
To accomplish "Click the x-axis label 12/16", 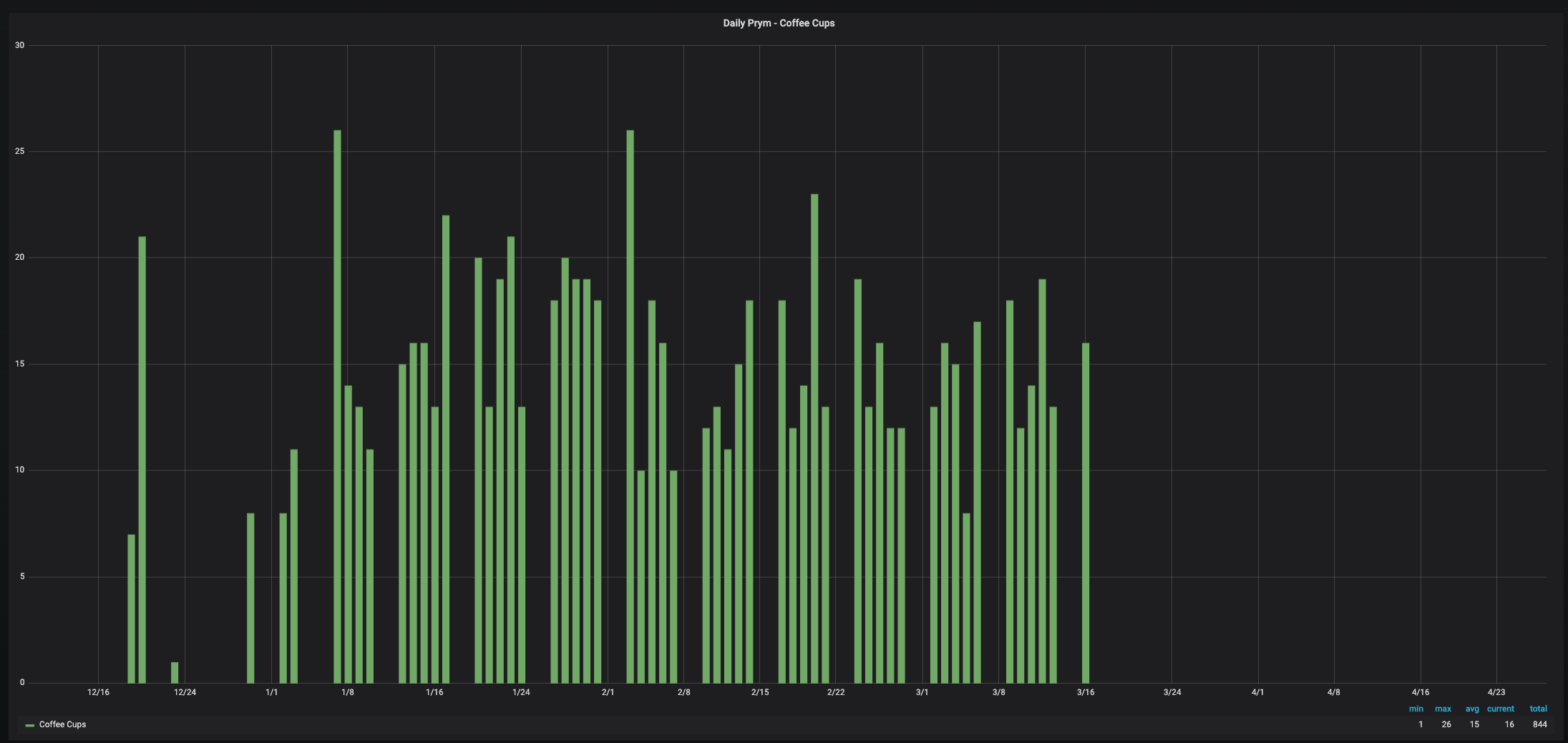I will [98, 692].
